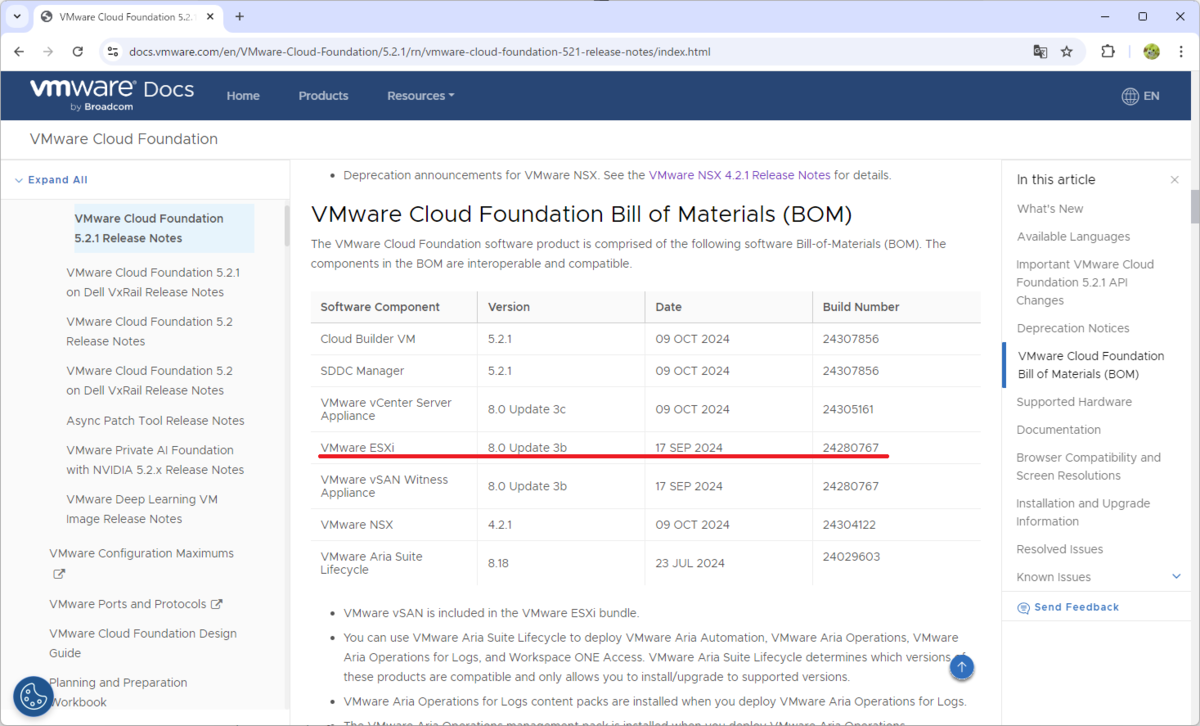Viewport: 1200px width, 726px height.
Task: Close the In this article panel
Action: click(x=1174, y=180)
